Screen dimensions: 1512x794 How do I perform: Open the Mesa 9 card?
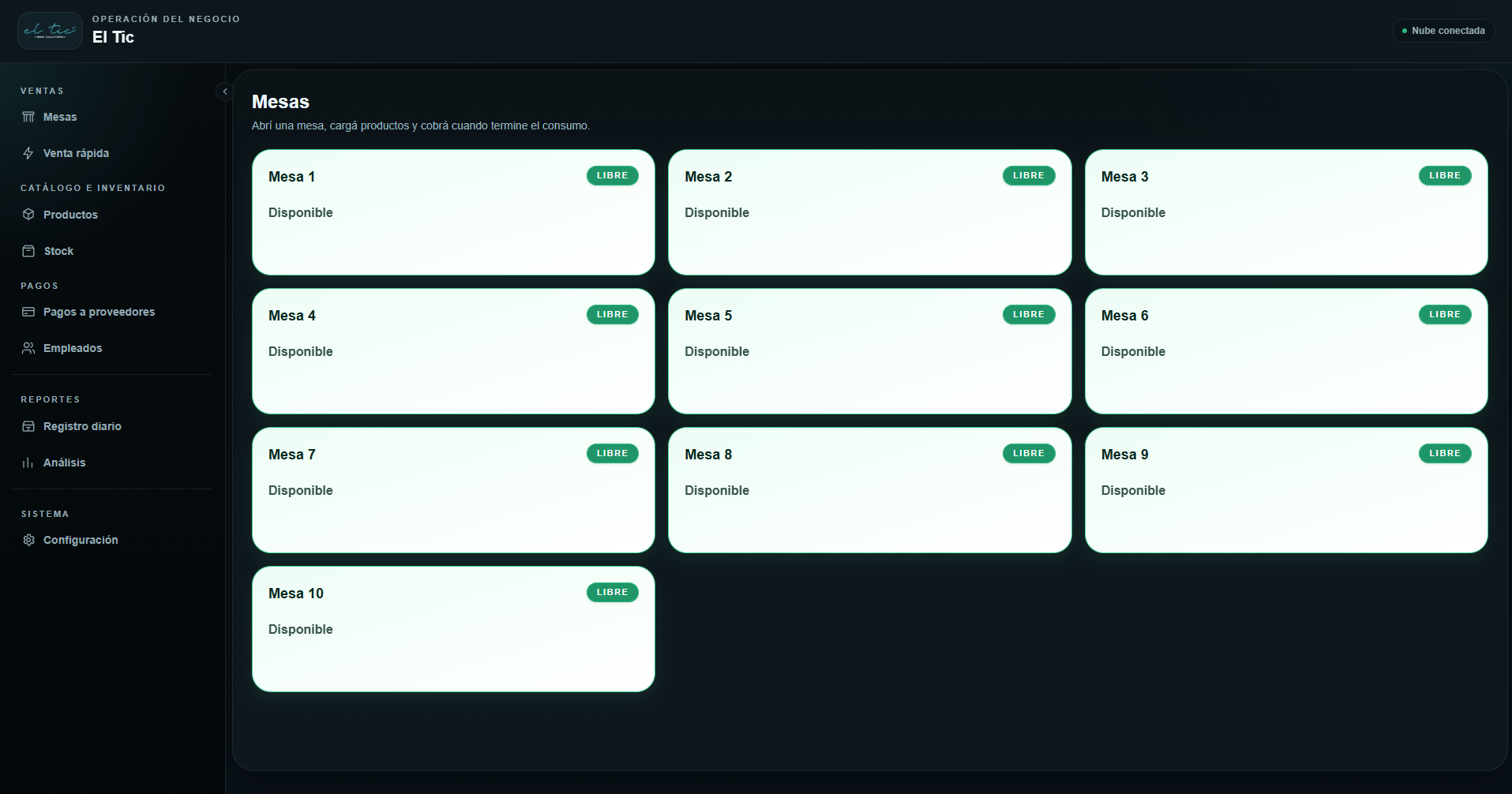[x=1286, y=490]
